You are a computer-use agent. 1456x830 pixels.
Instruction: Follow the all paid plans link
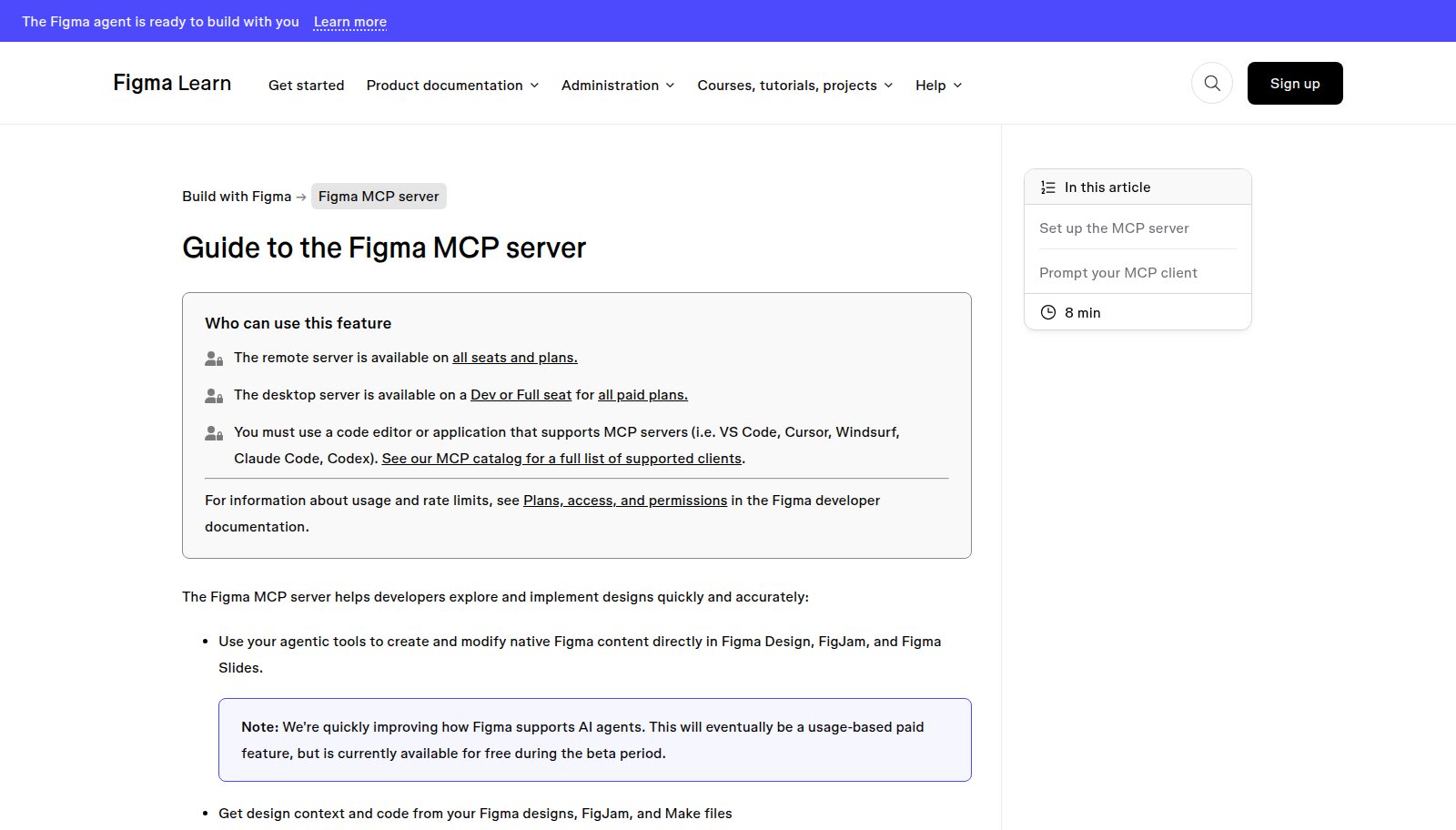642,395
